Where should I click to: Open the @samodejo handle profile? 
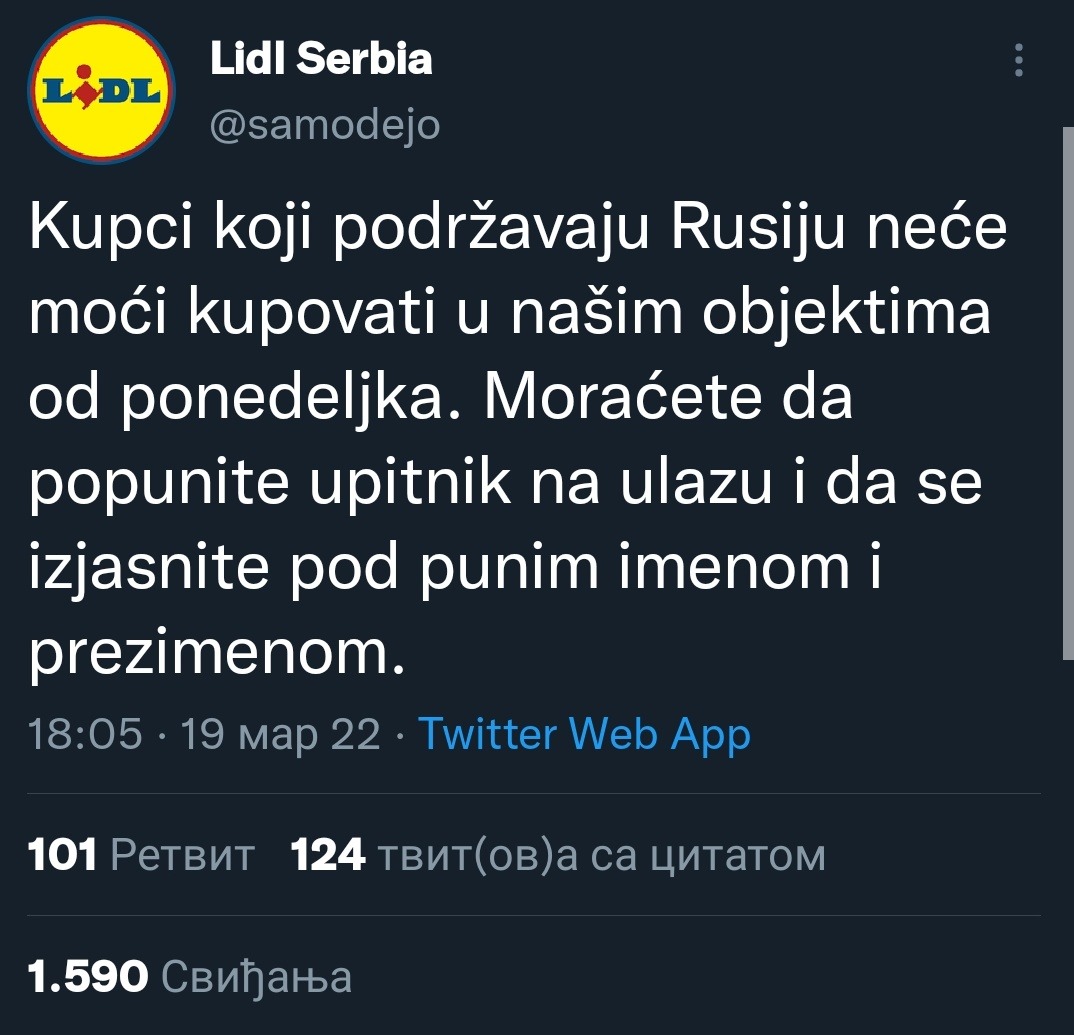(325, 126)
